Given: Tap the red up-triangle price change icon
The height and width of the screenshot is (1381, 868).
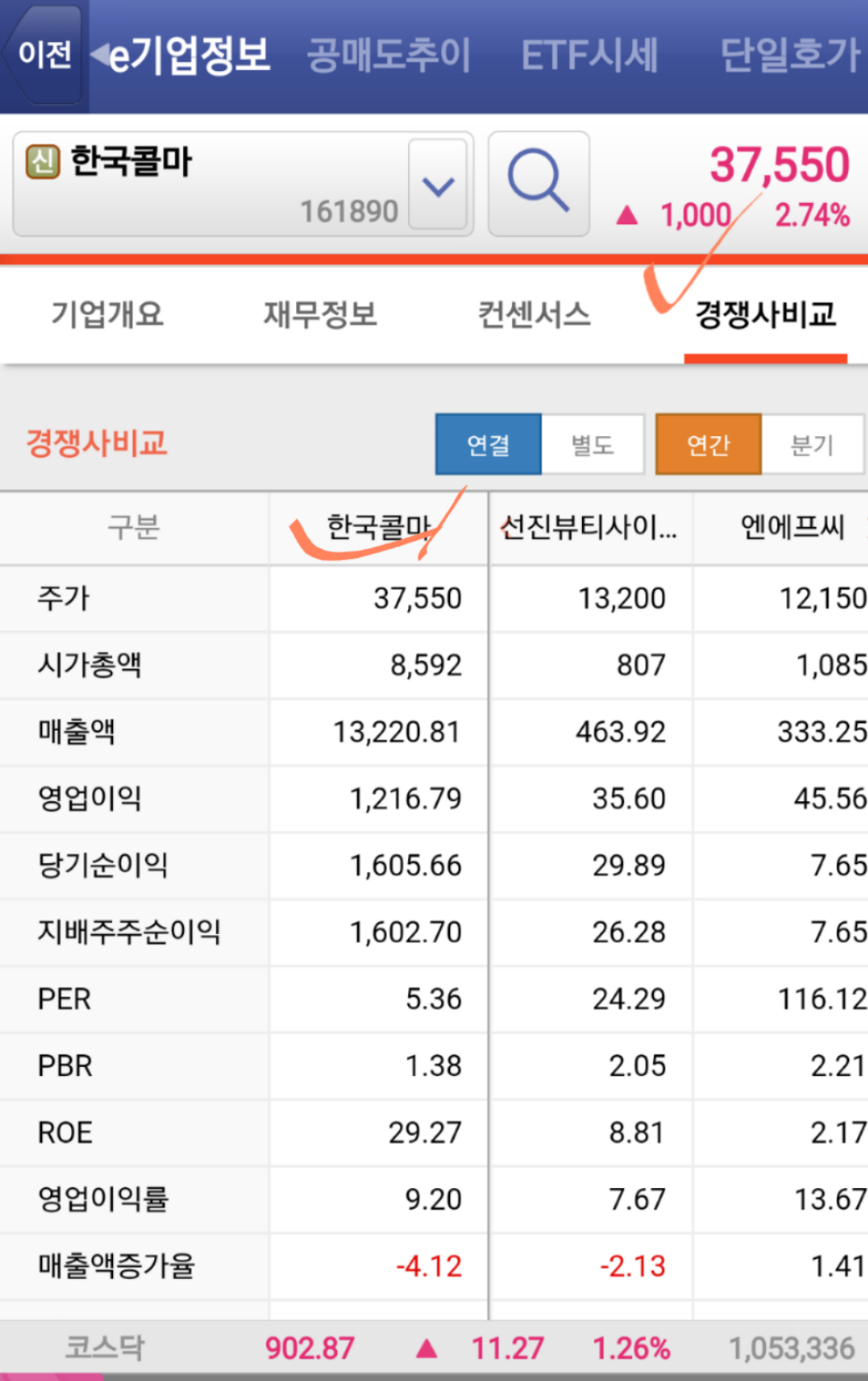Looking at the screenshot, I should (627, 216).
